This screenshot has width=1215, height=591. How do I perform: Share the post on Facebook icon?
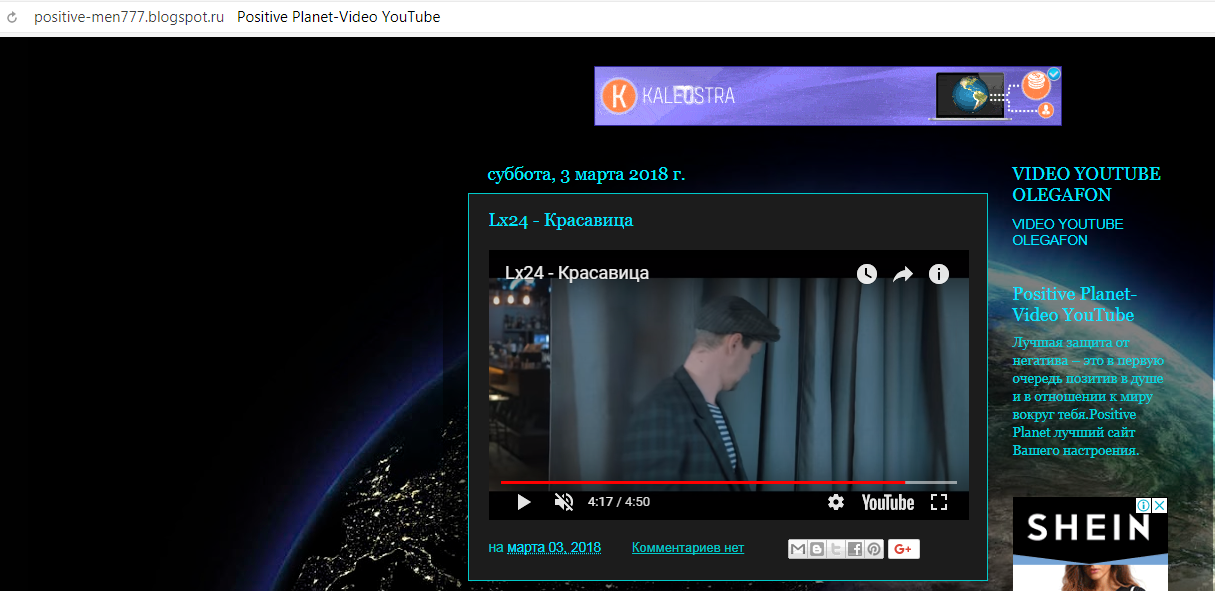point(855,548)
